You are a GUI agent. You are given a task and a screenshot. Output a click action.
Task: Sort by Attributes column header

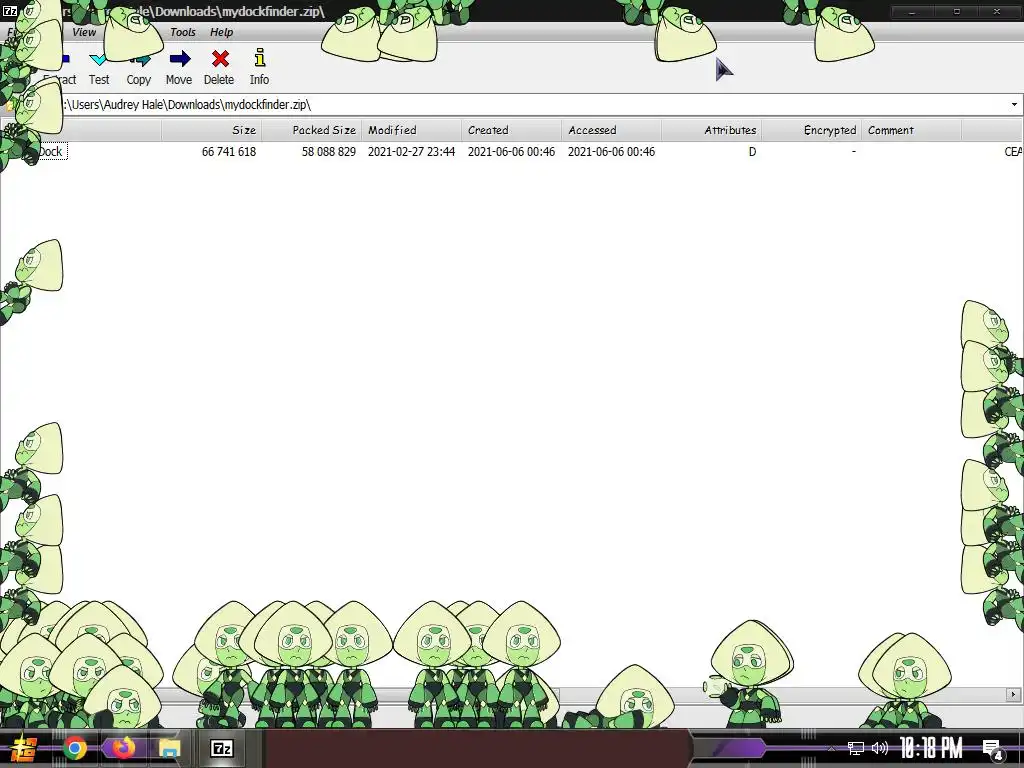pyautogui.click(x=711, y=130)
